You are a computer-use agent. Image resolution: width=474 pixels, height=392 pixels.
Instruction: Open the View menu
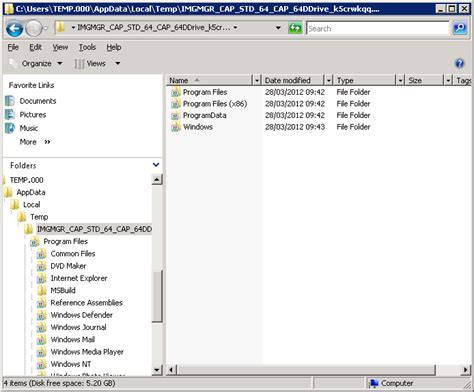[60, 47]
